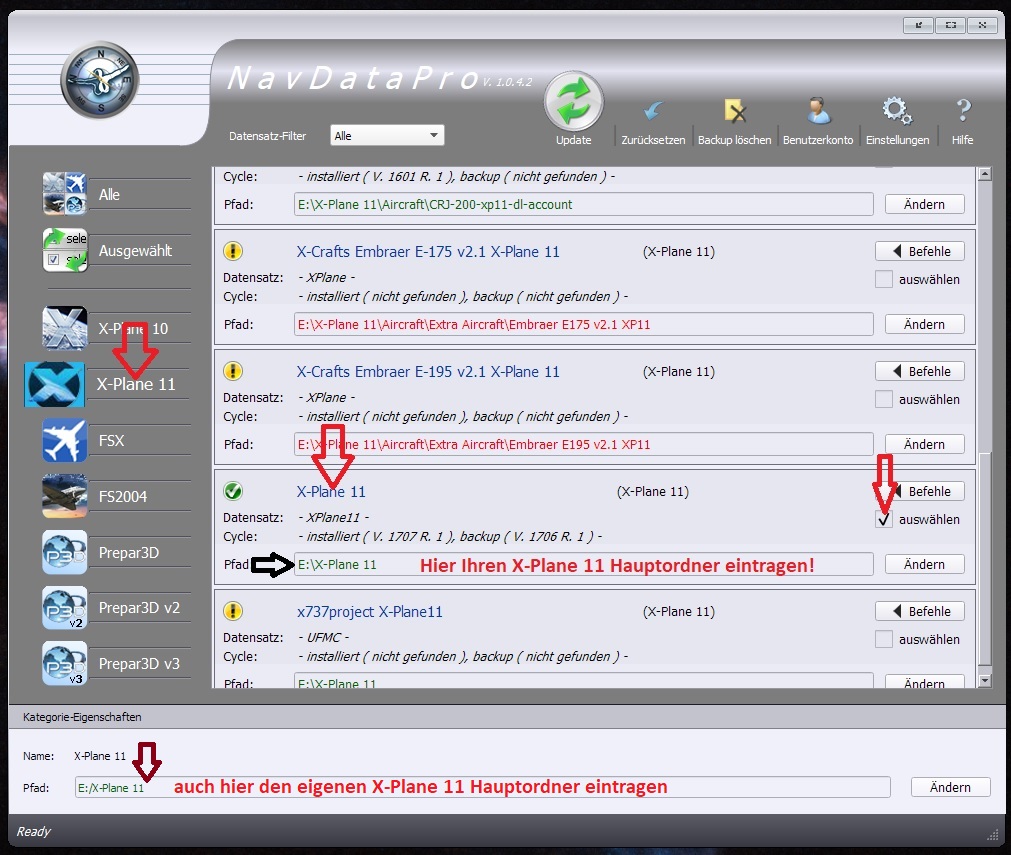
Task: Click the Ready status text
Action: [34, 831]
